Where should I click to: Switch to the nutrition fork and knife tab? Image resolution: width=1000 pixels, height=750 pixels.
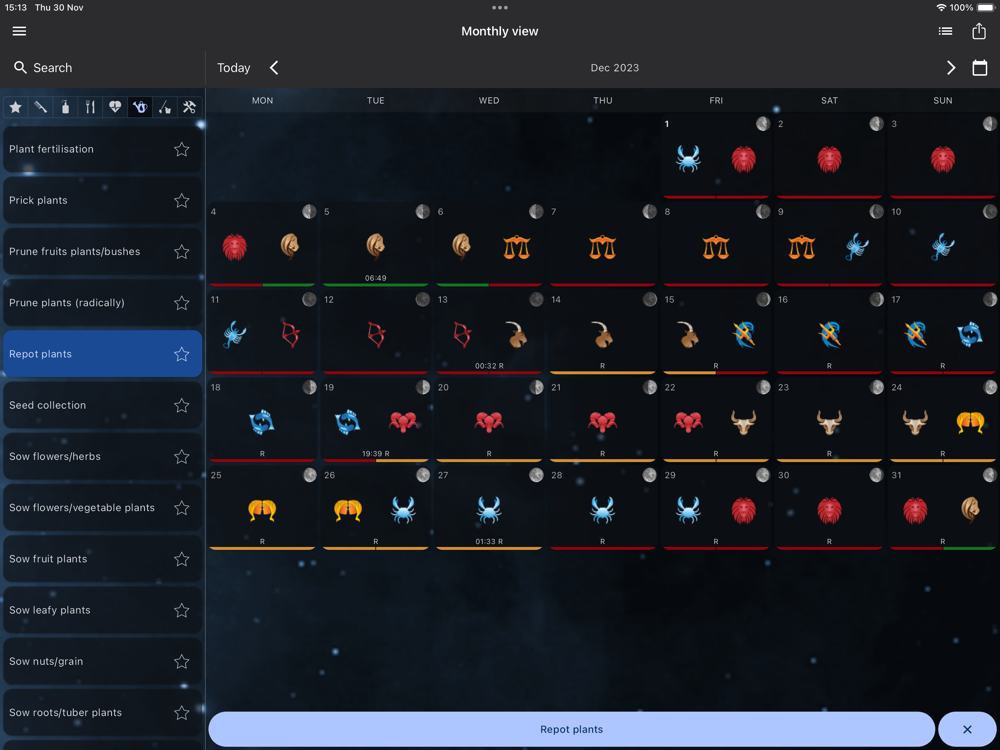click(x=90, y=107)
